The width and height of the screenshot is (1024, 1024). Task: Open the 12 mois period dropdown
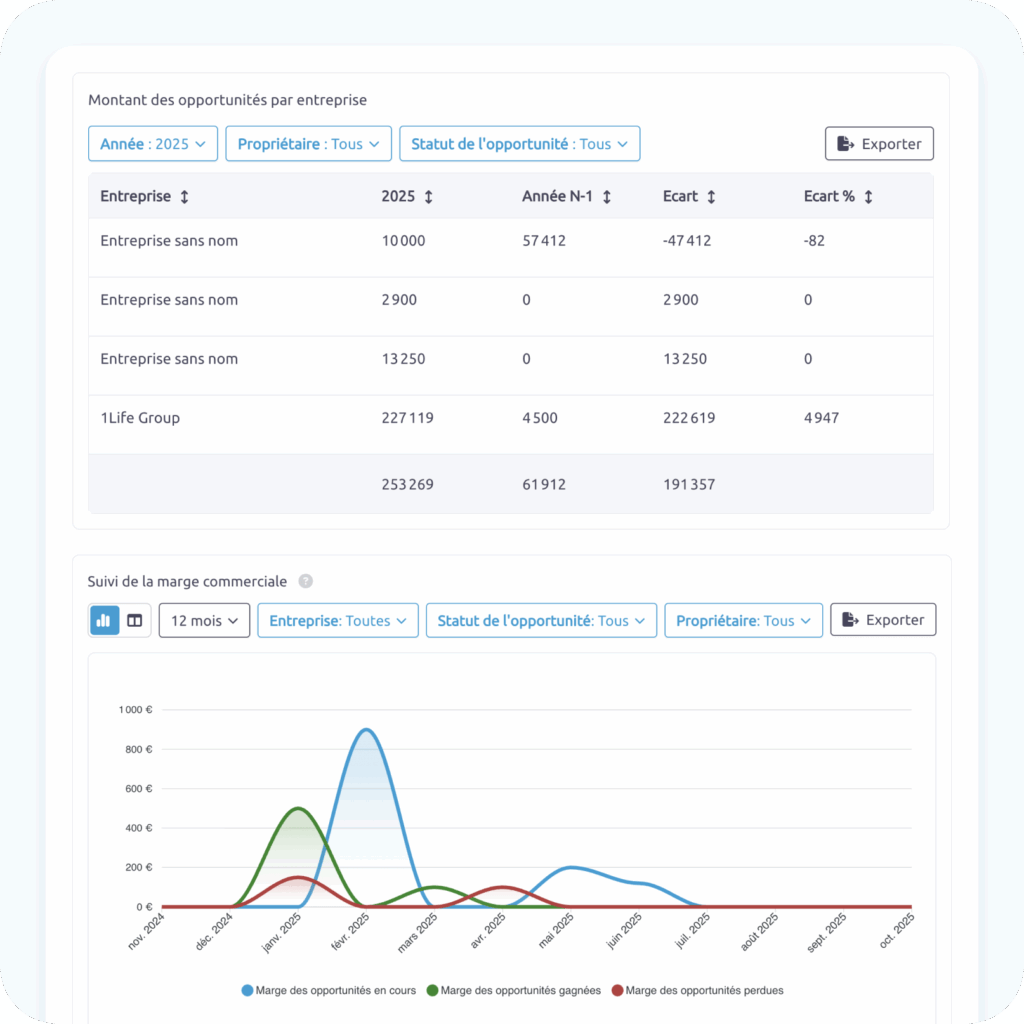pos(204,620)
